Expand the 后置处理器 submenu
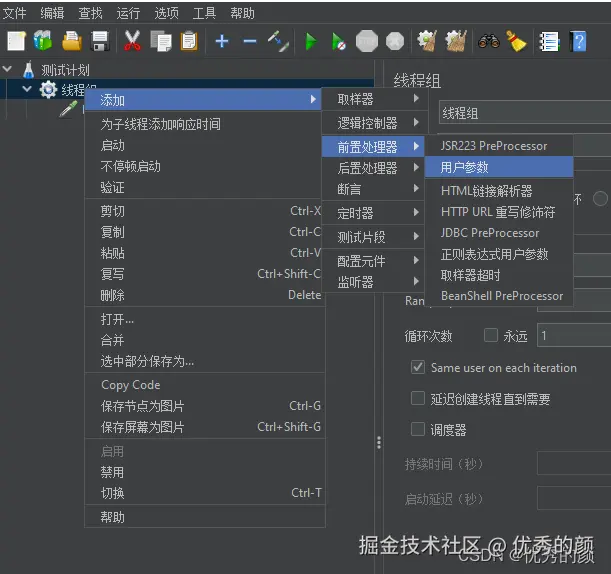611x574 pixels. pos(373,168)
